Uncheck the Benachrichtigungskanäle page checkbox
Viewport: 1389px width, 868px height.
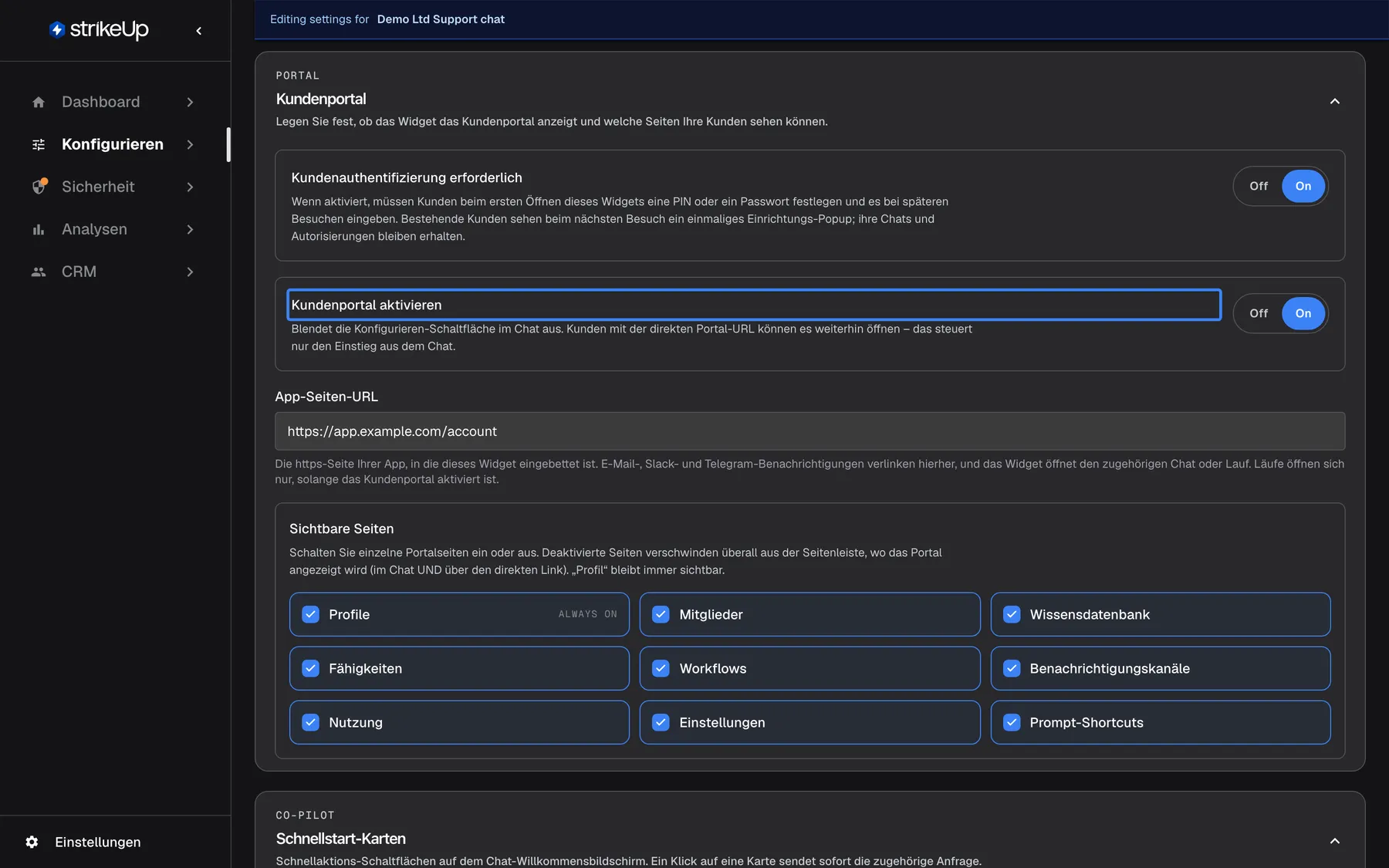click(1012, 668)
